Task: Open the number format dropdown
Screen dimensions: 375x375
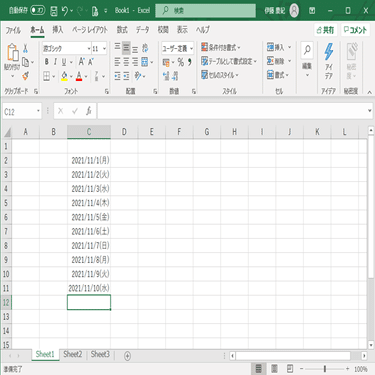Action: pyautogui.click(x=191, y=49)
